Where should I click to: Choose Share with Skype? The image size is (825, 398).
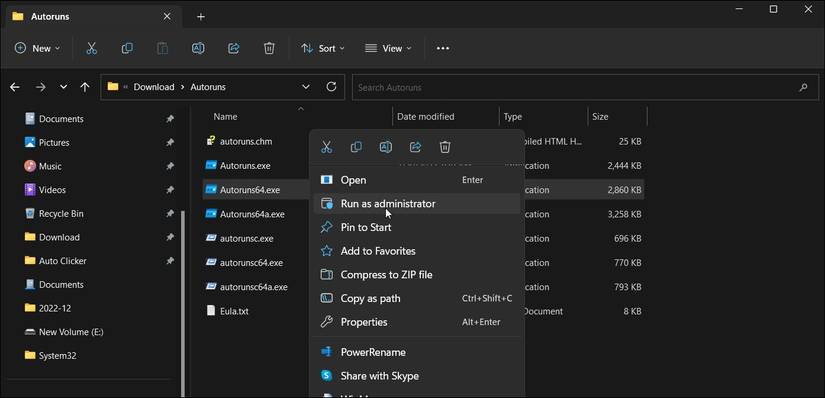[x=416, y=376]
